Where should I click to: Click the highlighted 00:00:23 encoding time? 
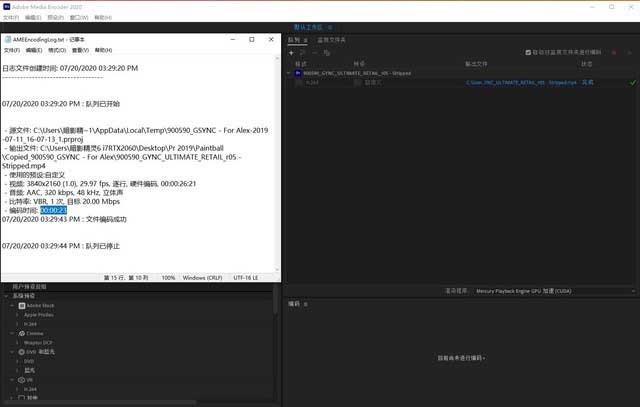click(x=53, y=210)
